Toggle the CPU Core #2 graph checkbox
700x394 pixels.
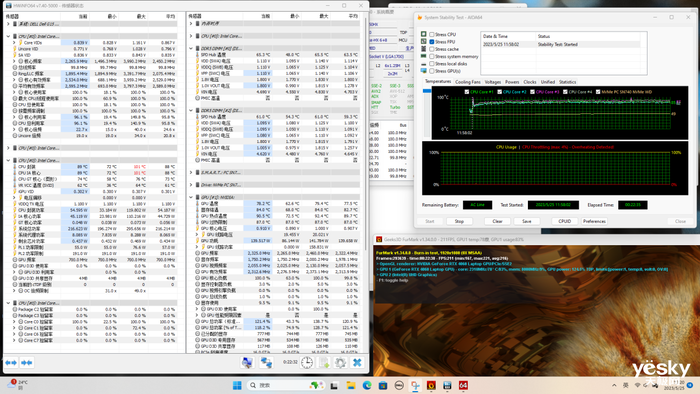click(500, 92)
